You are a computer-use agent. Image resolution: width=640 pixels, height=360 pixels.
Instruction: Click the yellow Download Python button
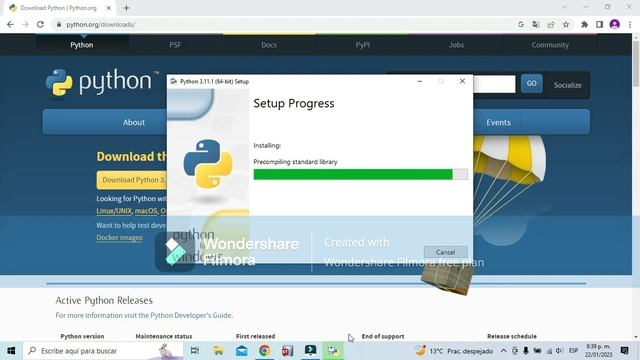tap(132, 180)
